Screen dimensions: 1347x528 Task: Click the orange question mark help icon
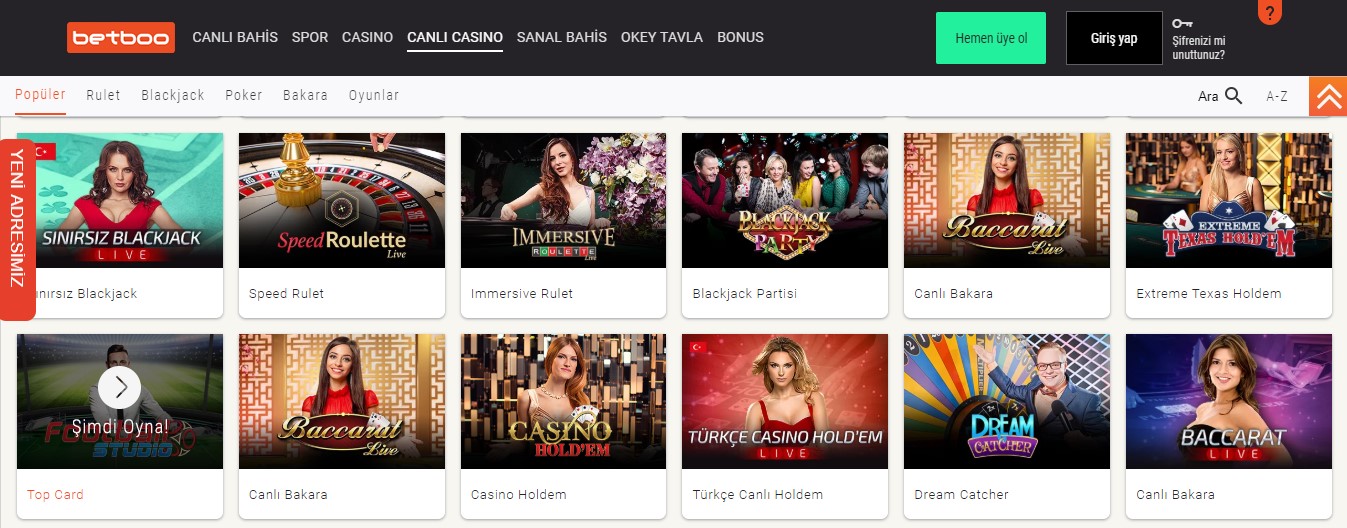[1270, 13]
